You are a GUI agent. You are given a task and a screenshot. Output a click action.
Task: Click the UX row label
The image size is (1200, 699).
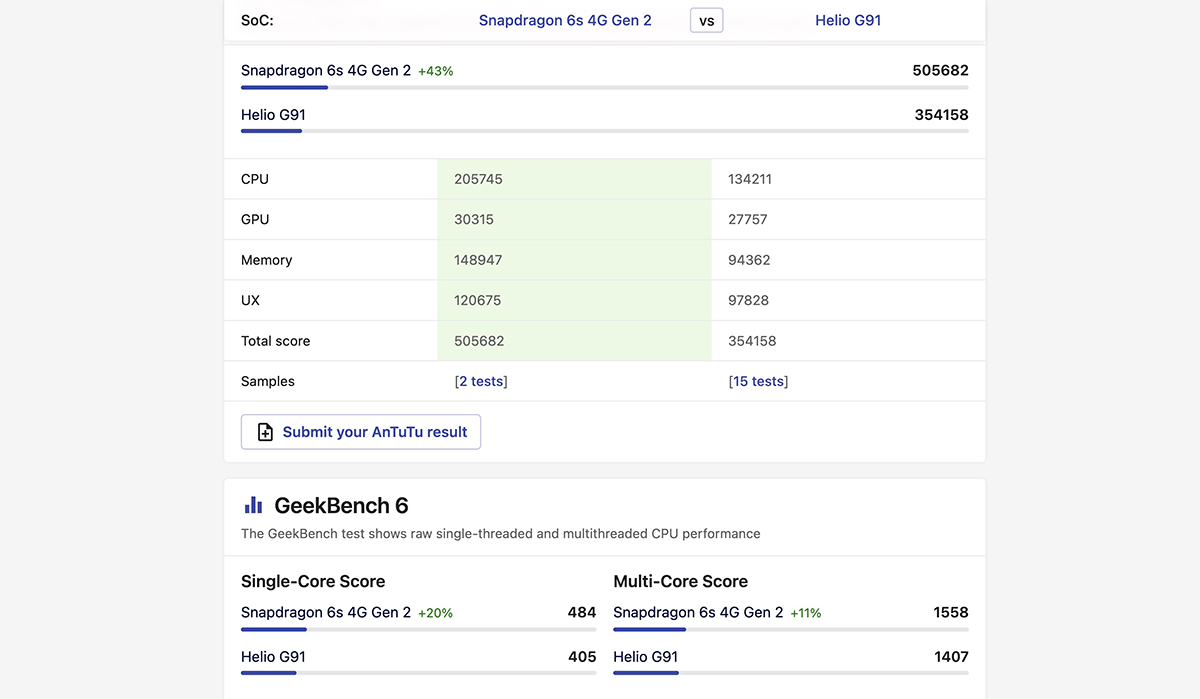pos(251,300)
